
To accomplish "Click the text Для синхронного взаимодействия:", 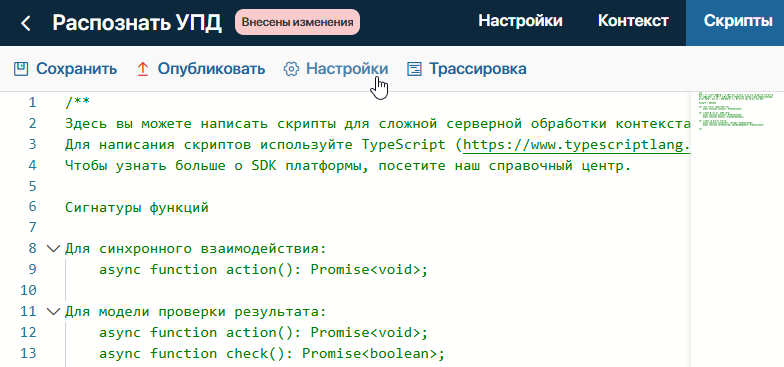I will pyautogui.click(x=196, y=248).
